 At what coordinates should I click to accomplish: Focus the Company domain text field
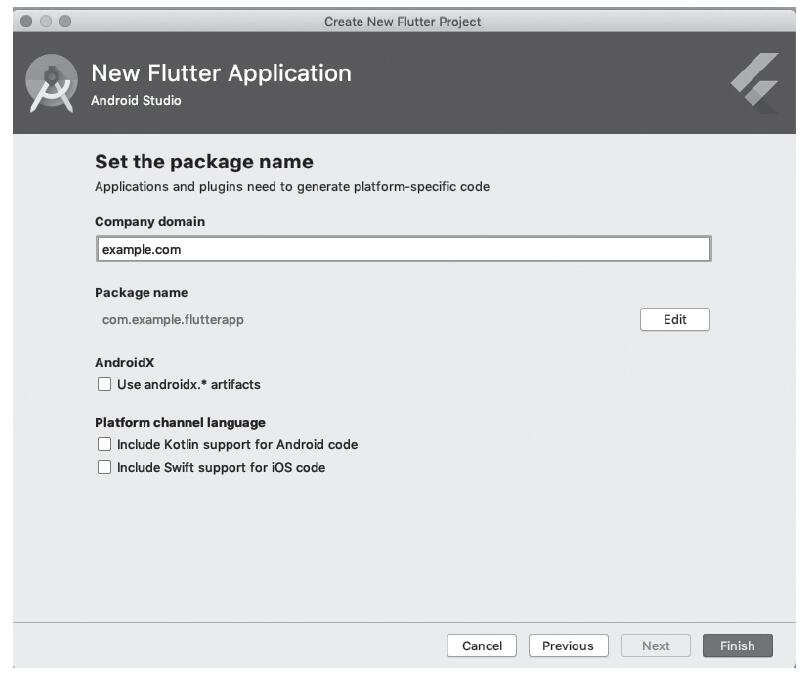402,250
